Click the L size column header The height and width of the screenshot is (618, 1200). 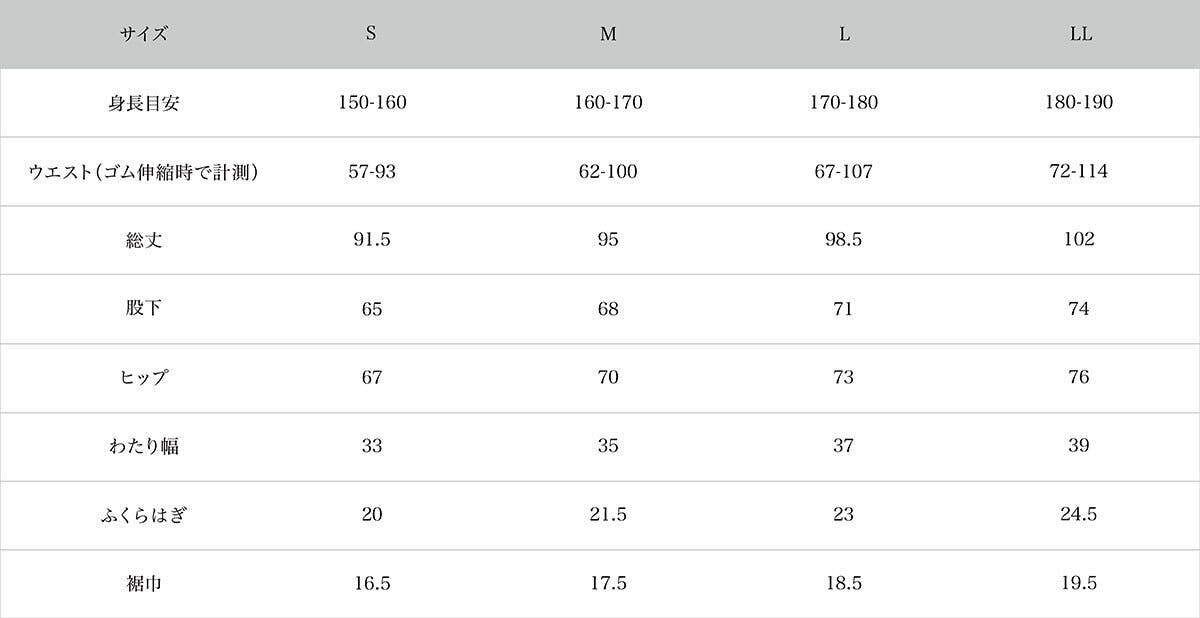point(844,34)
